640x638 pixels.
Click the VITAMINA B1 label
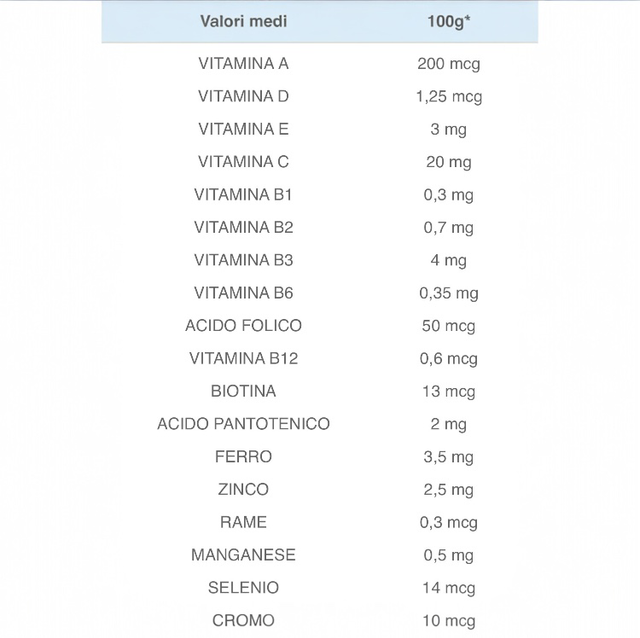click(x=243, y=195)
